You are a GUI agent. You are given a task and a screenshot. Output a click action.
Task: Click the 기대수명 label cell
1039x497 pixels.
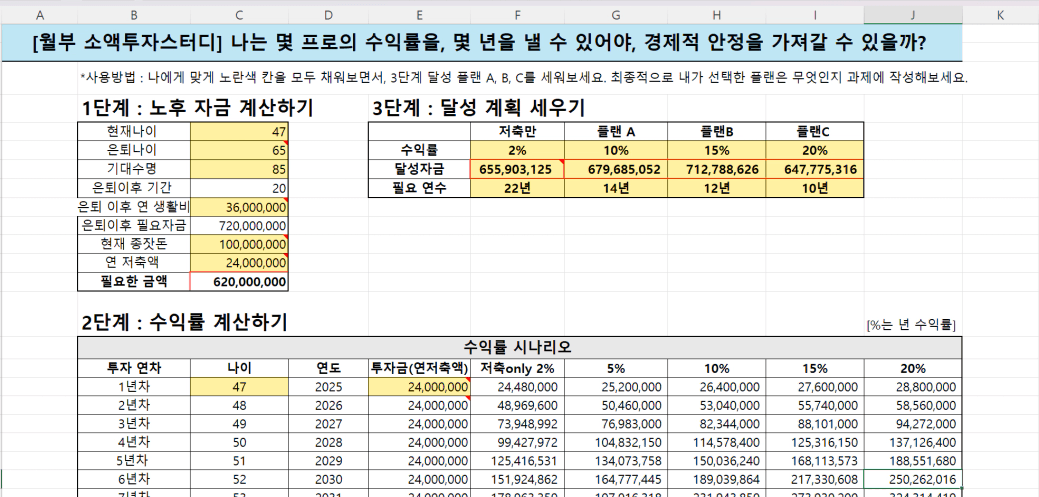pyautogui.click(x=134, y=169)
